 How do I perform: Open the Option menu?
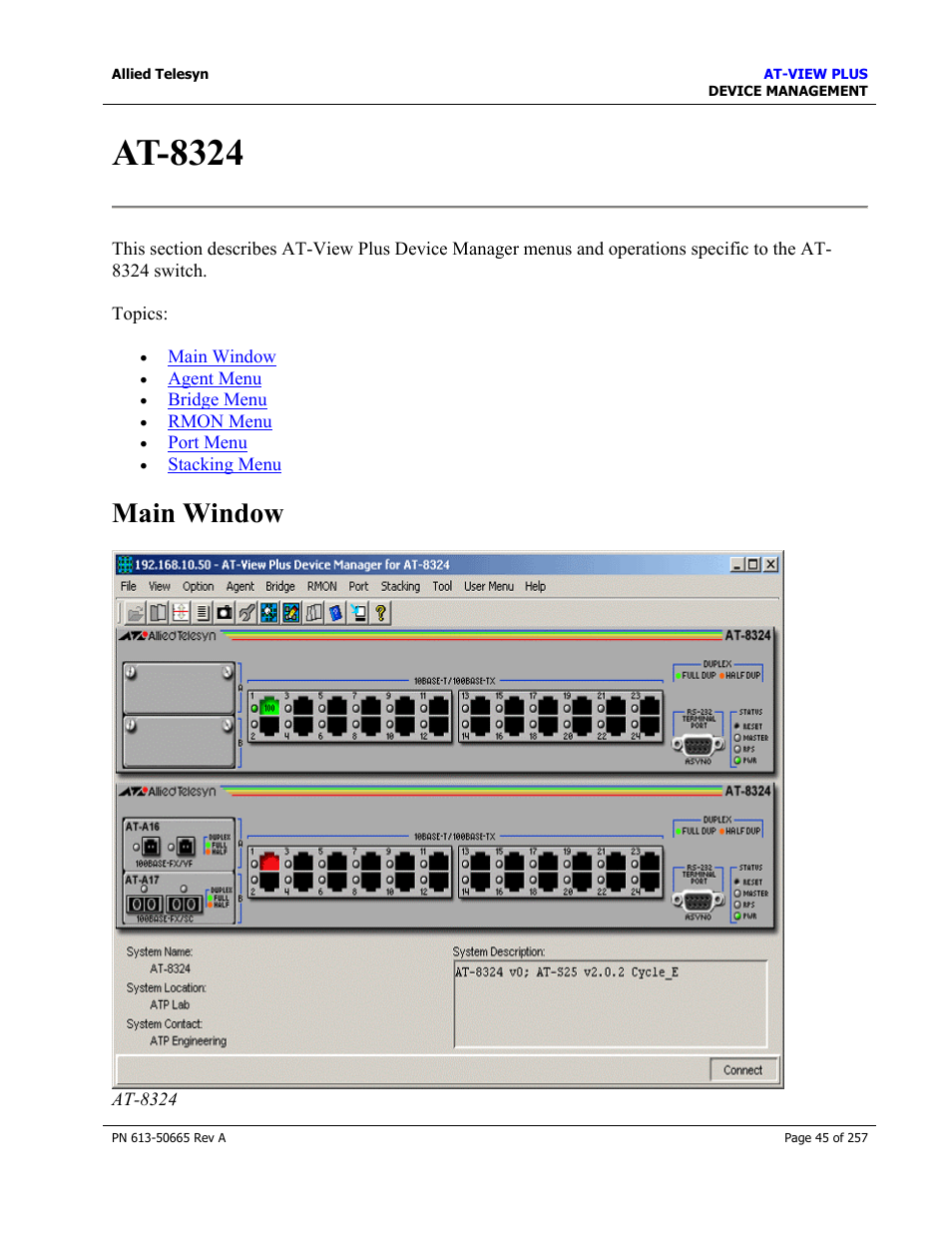198,587
